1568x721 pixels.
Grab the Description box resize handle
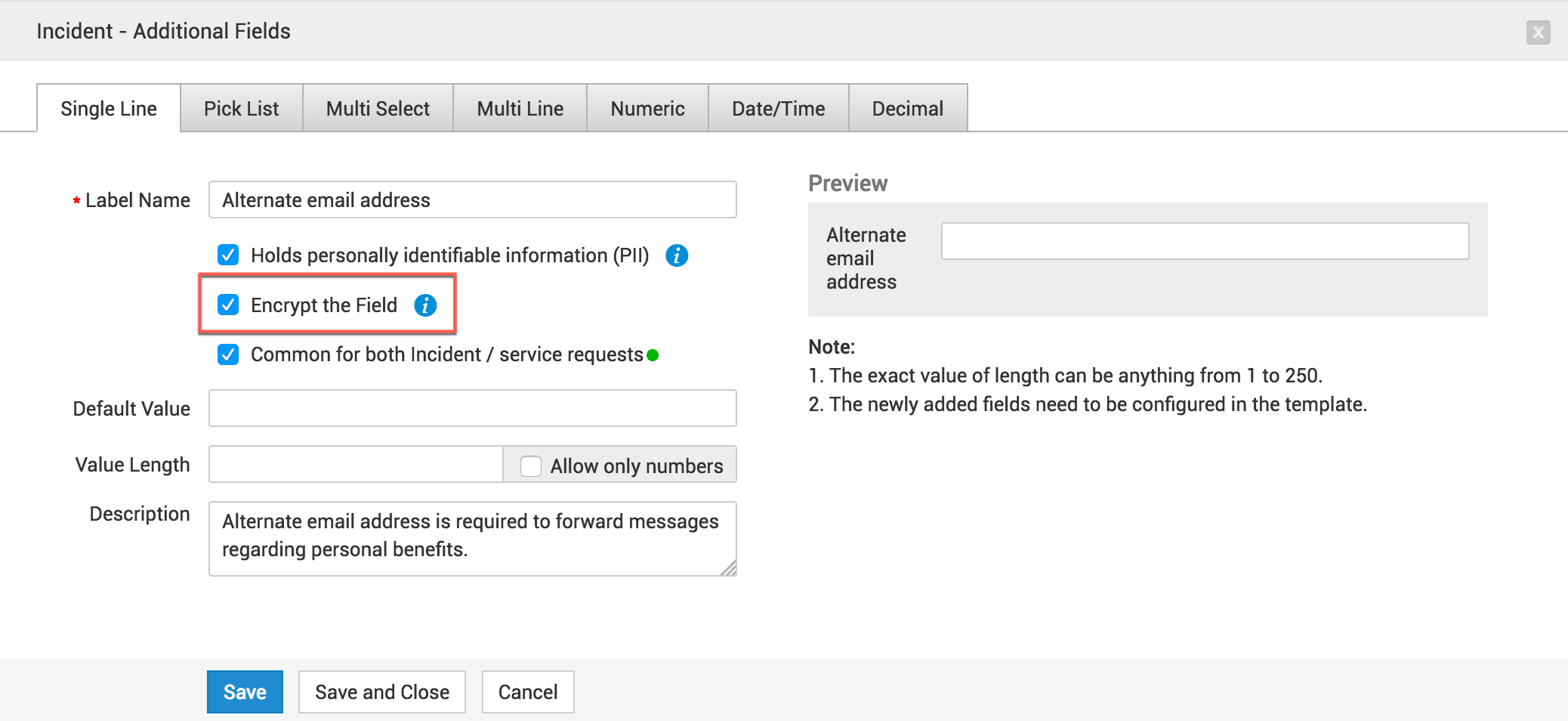728,568
